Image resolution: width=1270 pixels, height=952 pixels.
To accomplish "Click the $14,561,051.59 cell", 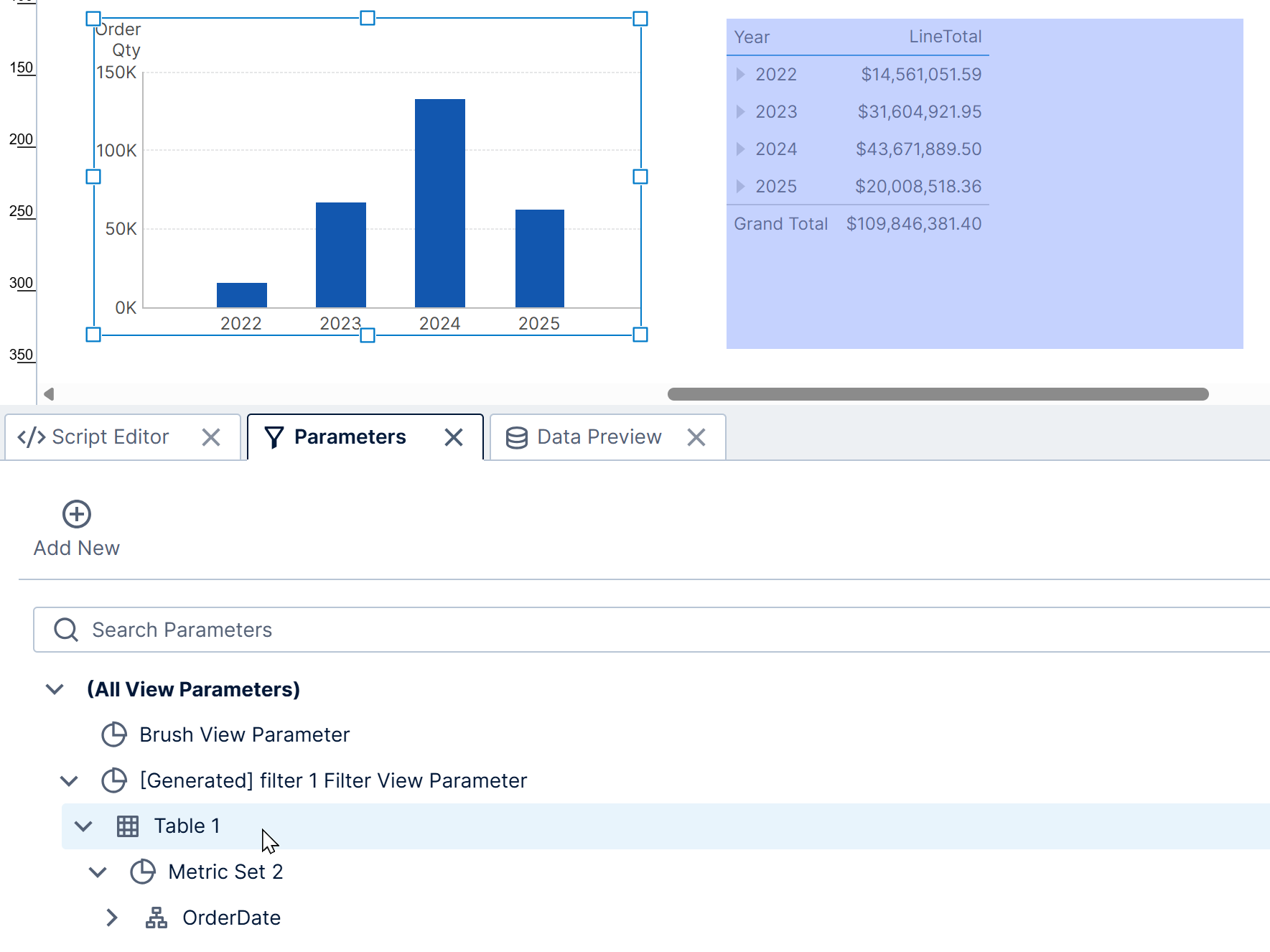I will [x=921, y=75].
